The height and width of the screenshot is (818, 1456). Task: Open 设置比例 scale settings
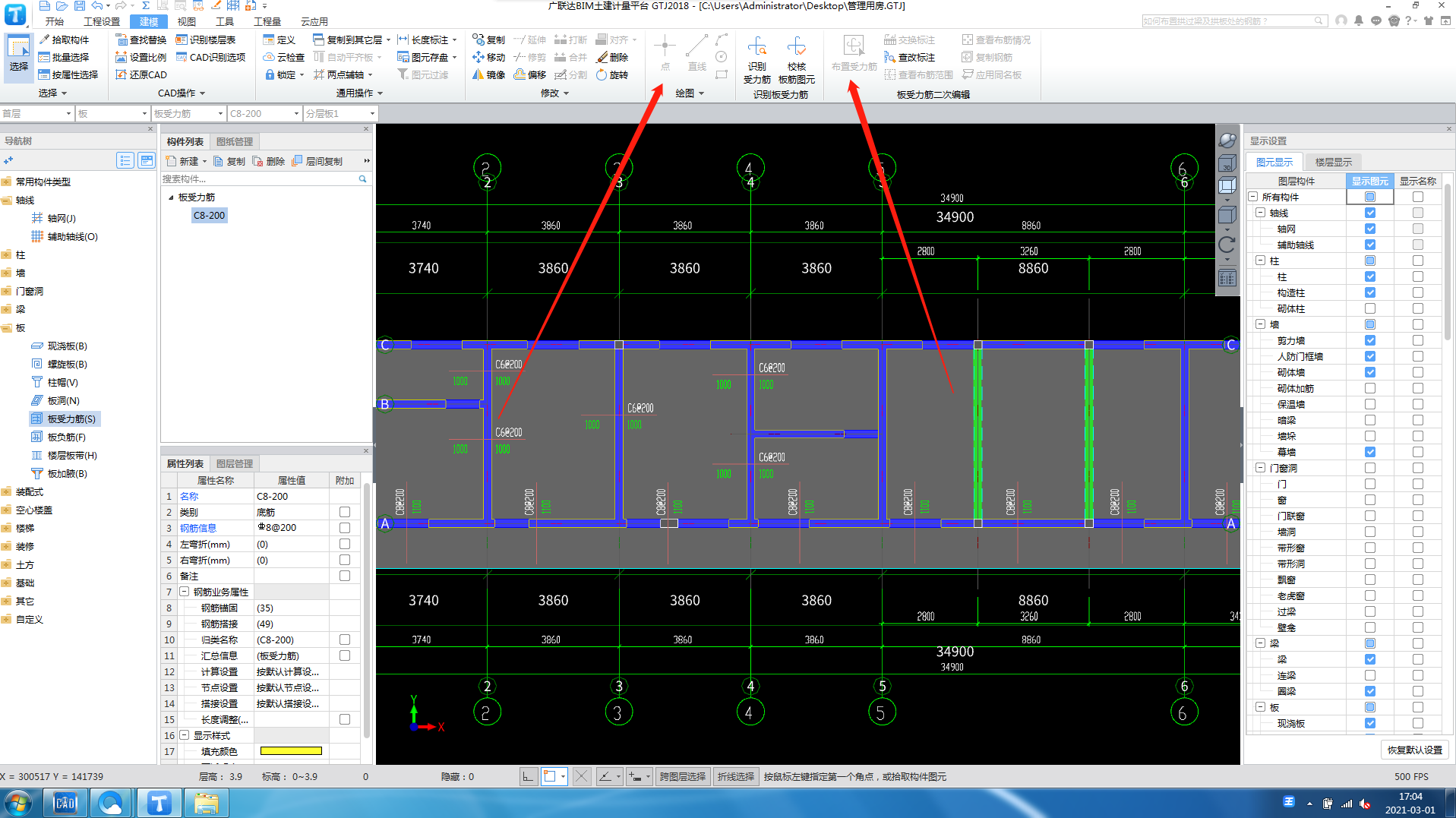pyautogui.click(x=141, y=57)
